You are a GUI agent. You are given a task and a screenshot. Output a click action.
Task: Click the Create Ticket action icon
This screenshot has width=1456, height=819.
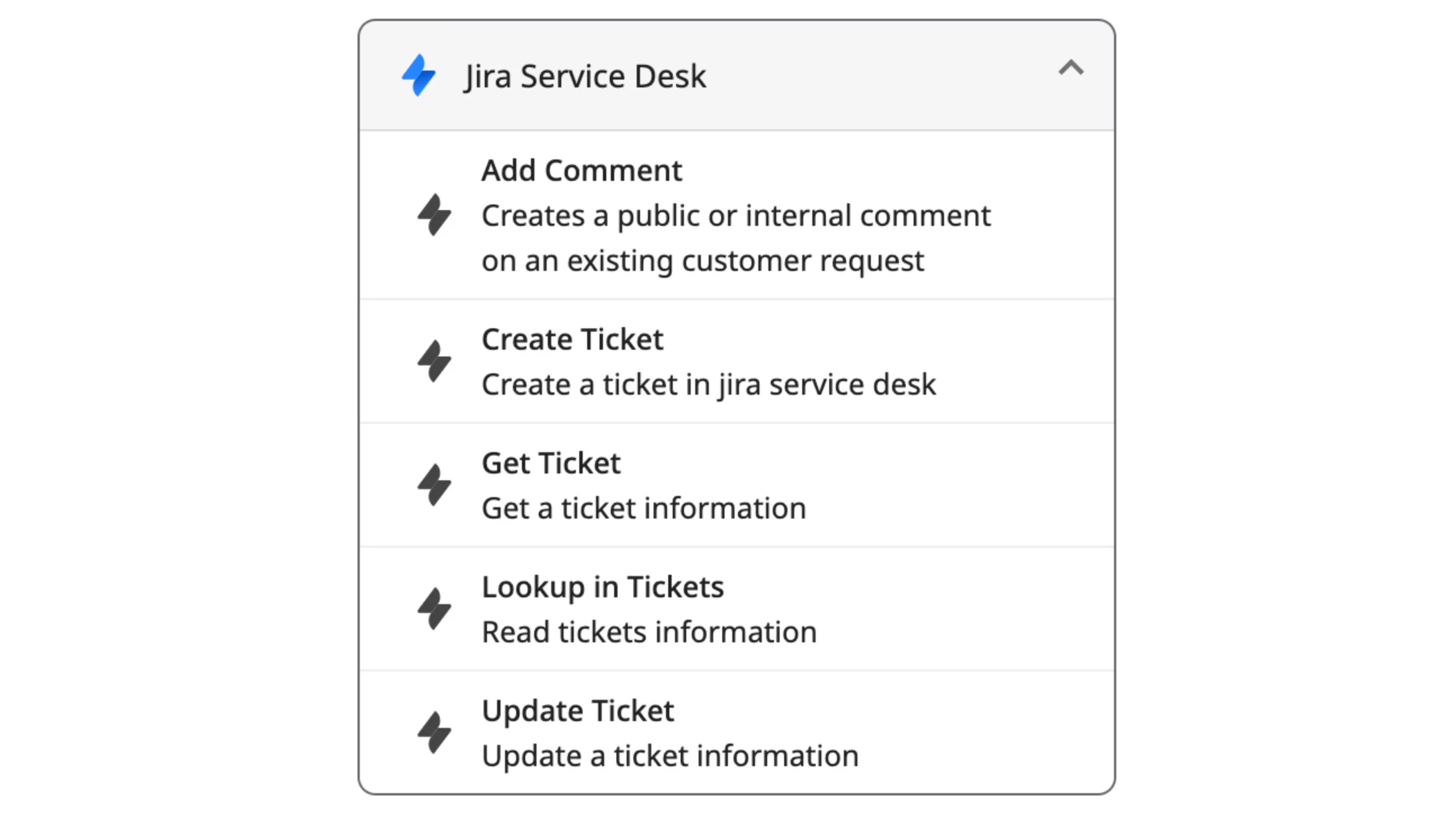point(434,361)
